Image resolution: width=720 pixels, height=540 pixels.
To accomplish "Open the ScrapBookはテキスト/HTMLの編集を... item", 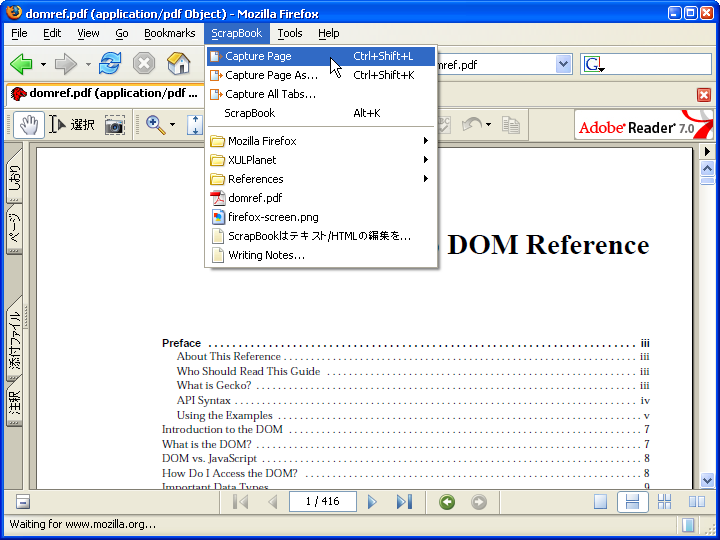I will pyautogui.click(x=321, y=236).
